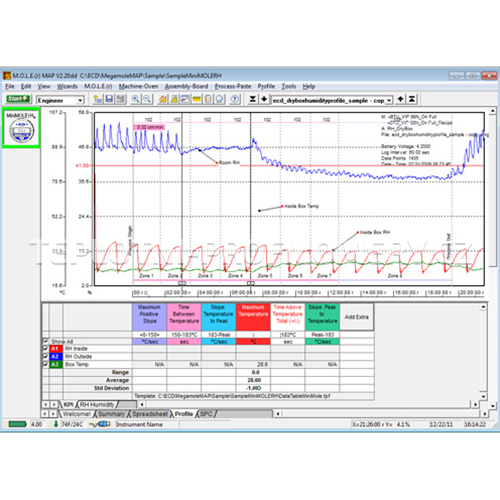Open the Edit menu
500x500 pixels.
[x=26, y=86]
